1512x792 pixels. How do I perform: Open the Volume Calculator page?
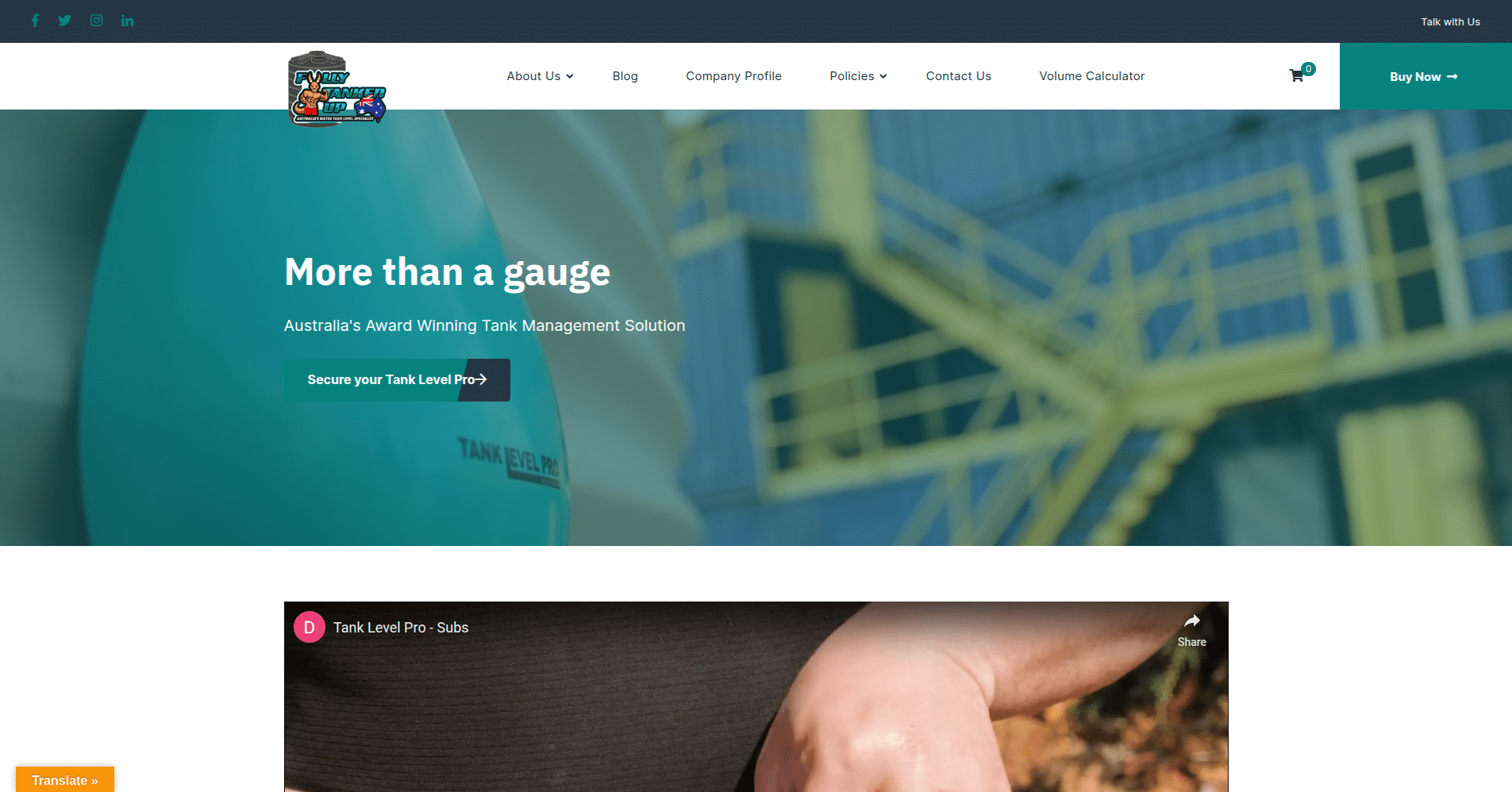1092,76
